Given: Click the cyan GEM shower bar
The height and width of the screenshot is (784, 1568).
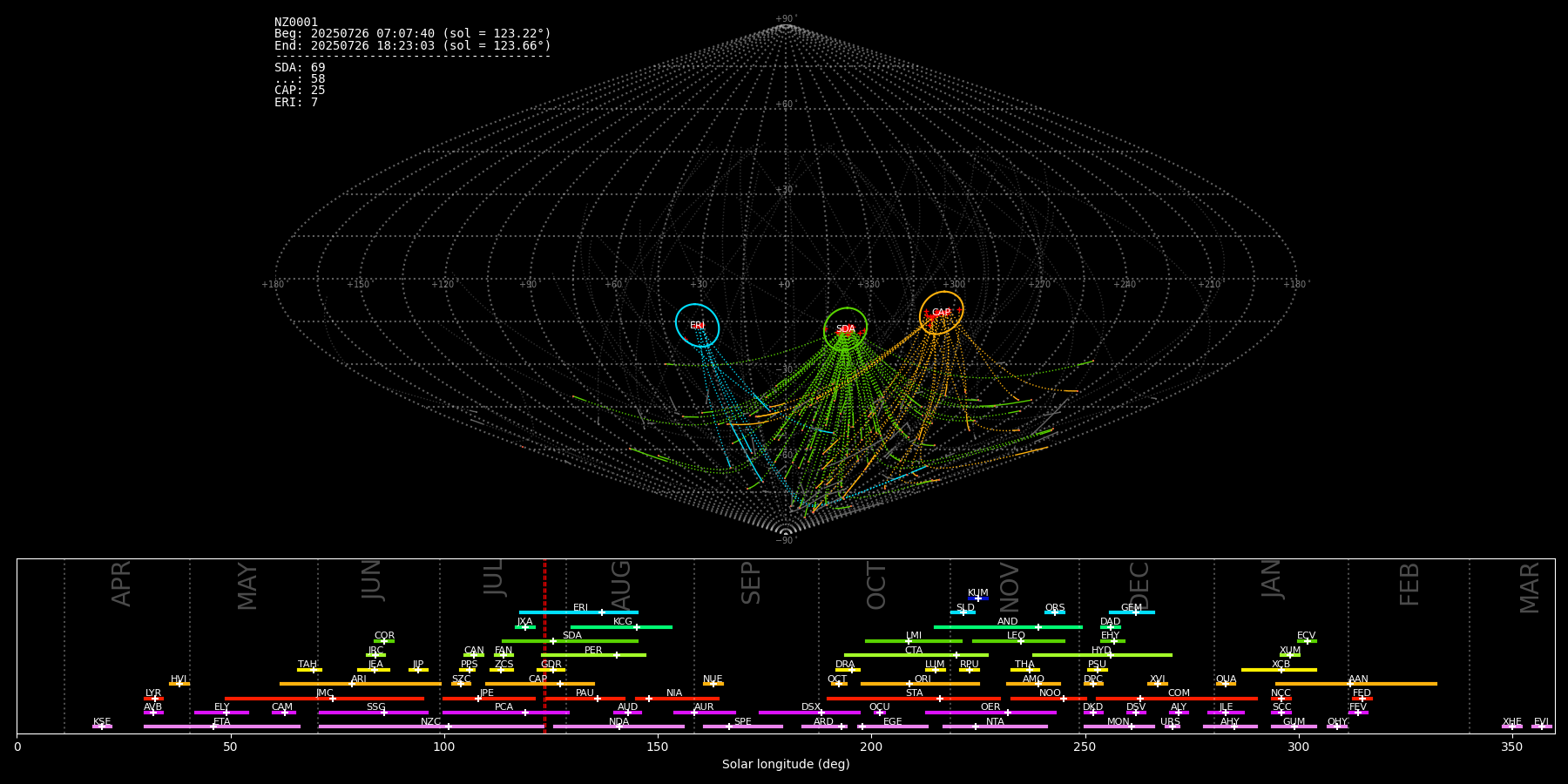Looking at the screenshot, I should 1132,612.
